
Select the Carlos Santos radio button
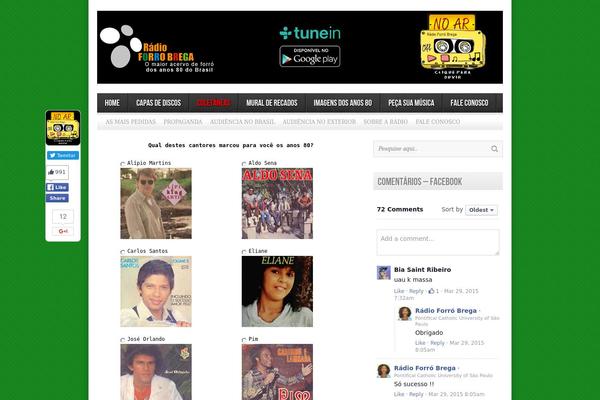click(x=123, y=252)
